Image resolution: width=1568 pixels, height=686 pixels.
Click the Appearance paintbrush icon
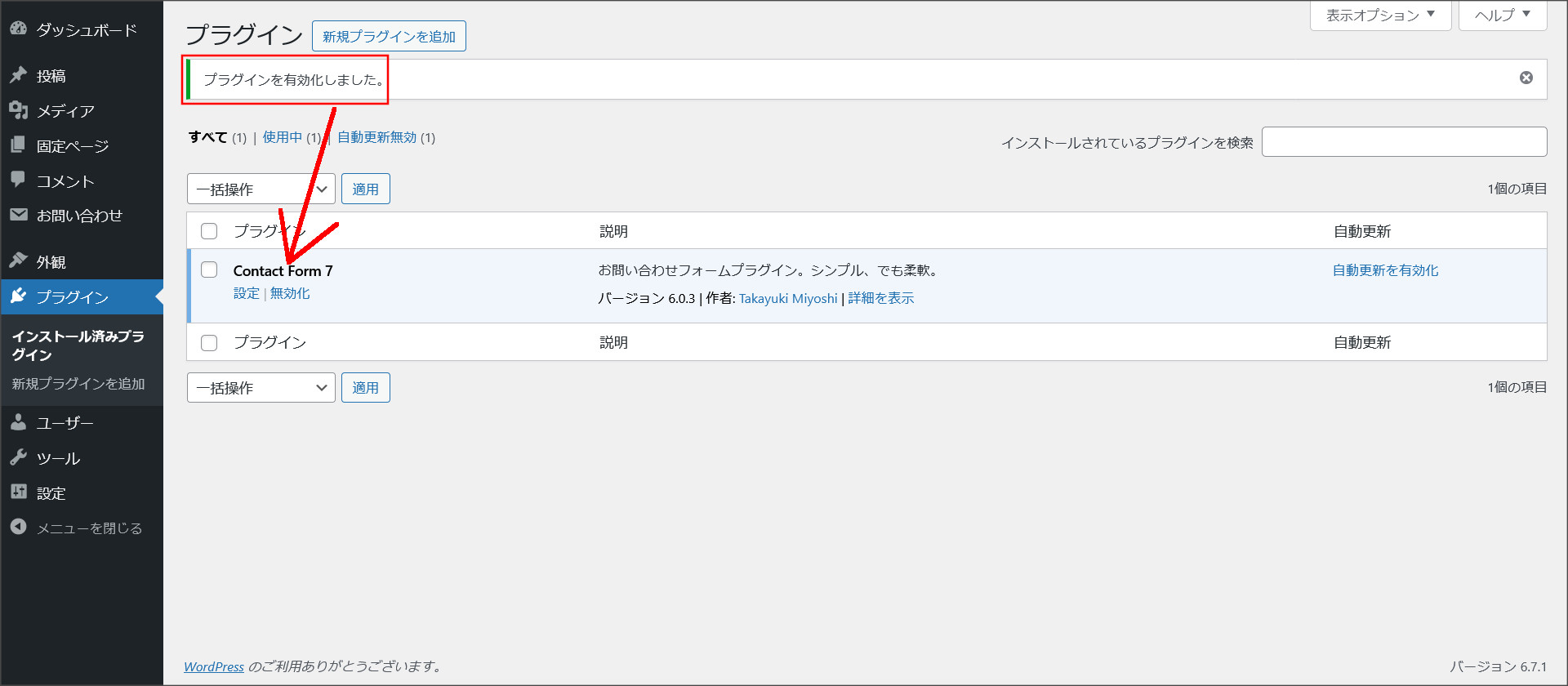(x=18, y=261)
